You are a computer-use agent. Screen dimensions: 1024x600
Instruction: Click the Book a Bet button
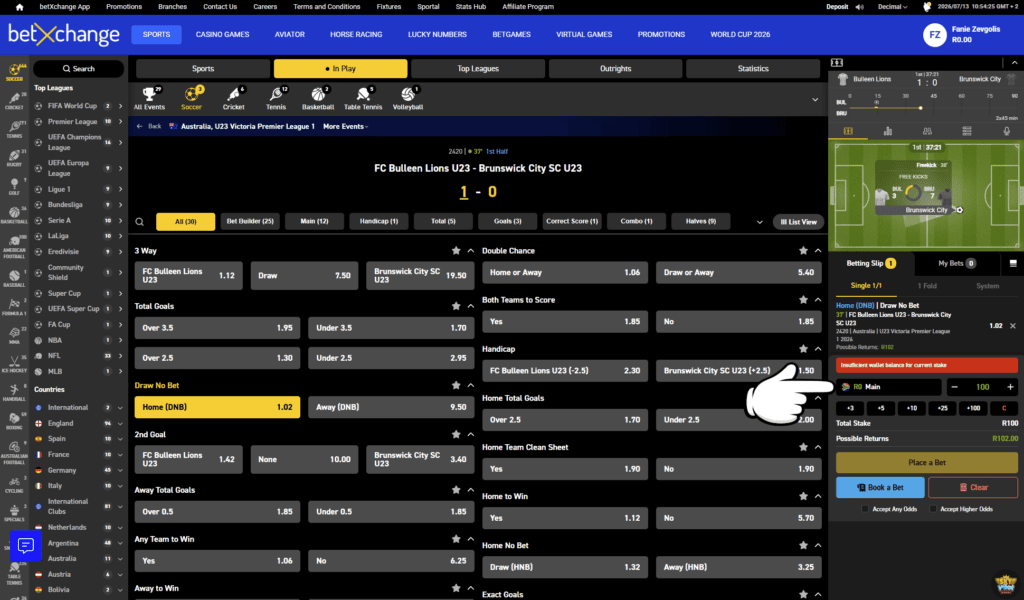pyautogui.click(x=880, y=487)
